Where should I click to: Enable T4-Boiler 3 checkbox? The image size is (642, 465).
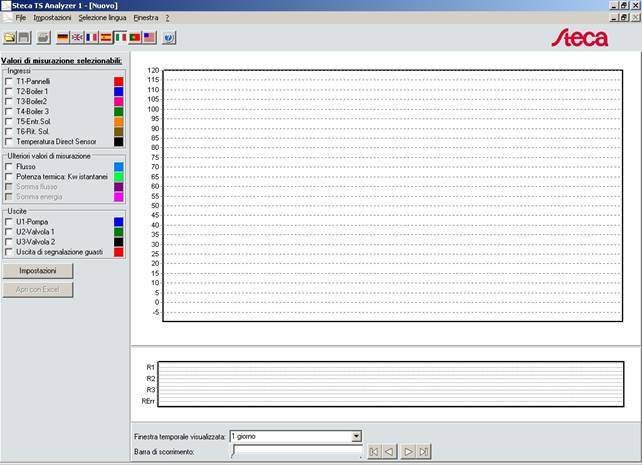coord(9,111)
